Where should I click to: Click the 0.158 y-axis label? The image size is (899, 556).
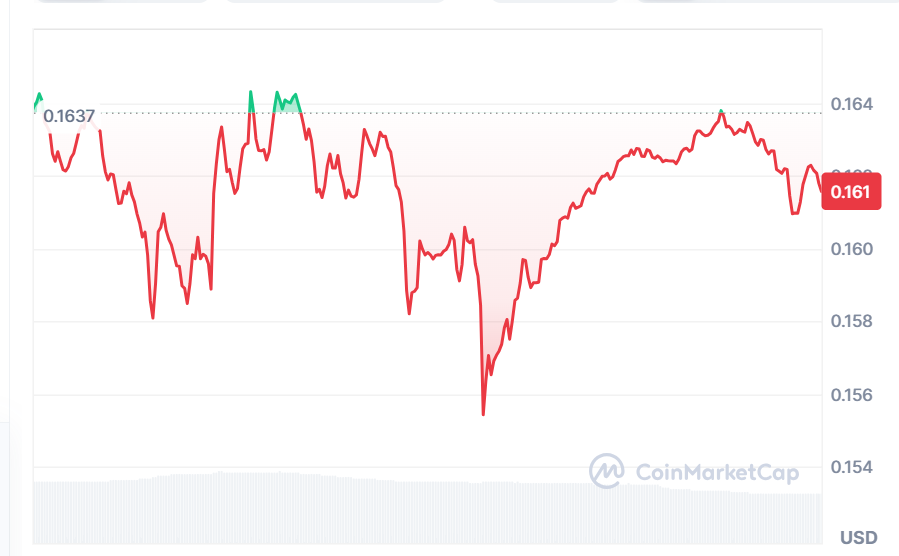852,322
